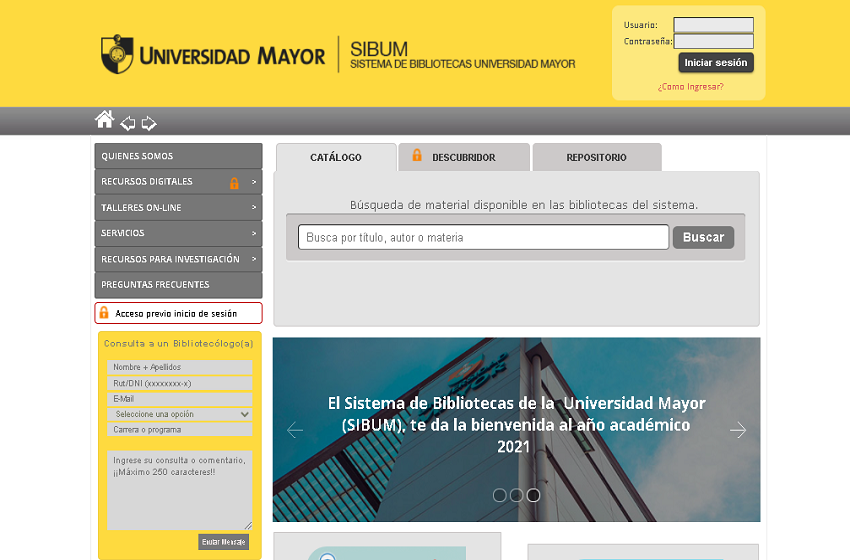This screenshot has width=850, height=560.
Task: Click 'Consulta a un Bibliotecólogo(a)' heading
Action: pyautogui.click(x=179, y=344)
